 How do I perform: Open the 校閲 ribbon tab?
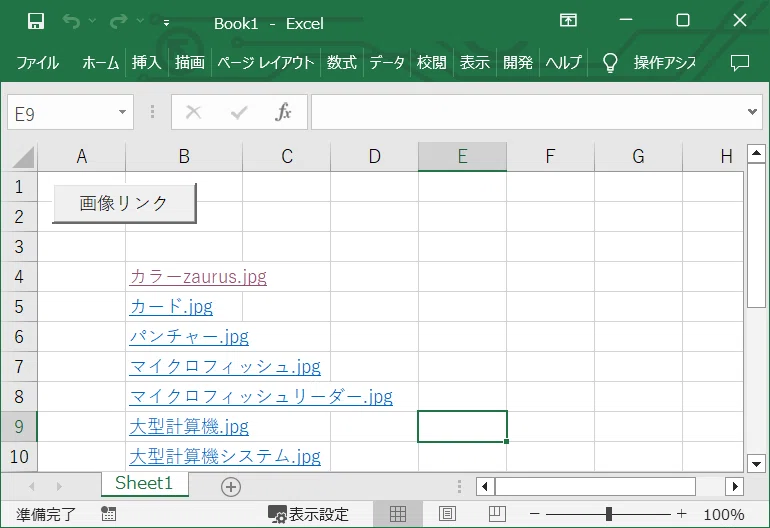(431, 63)
